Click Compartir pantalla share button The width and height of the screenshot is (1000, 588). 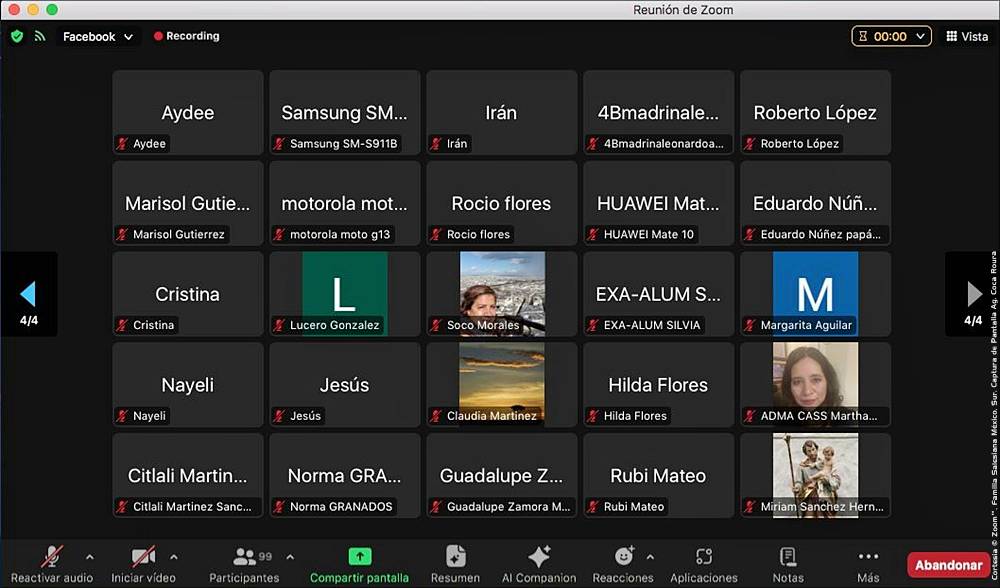359,564
